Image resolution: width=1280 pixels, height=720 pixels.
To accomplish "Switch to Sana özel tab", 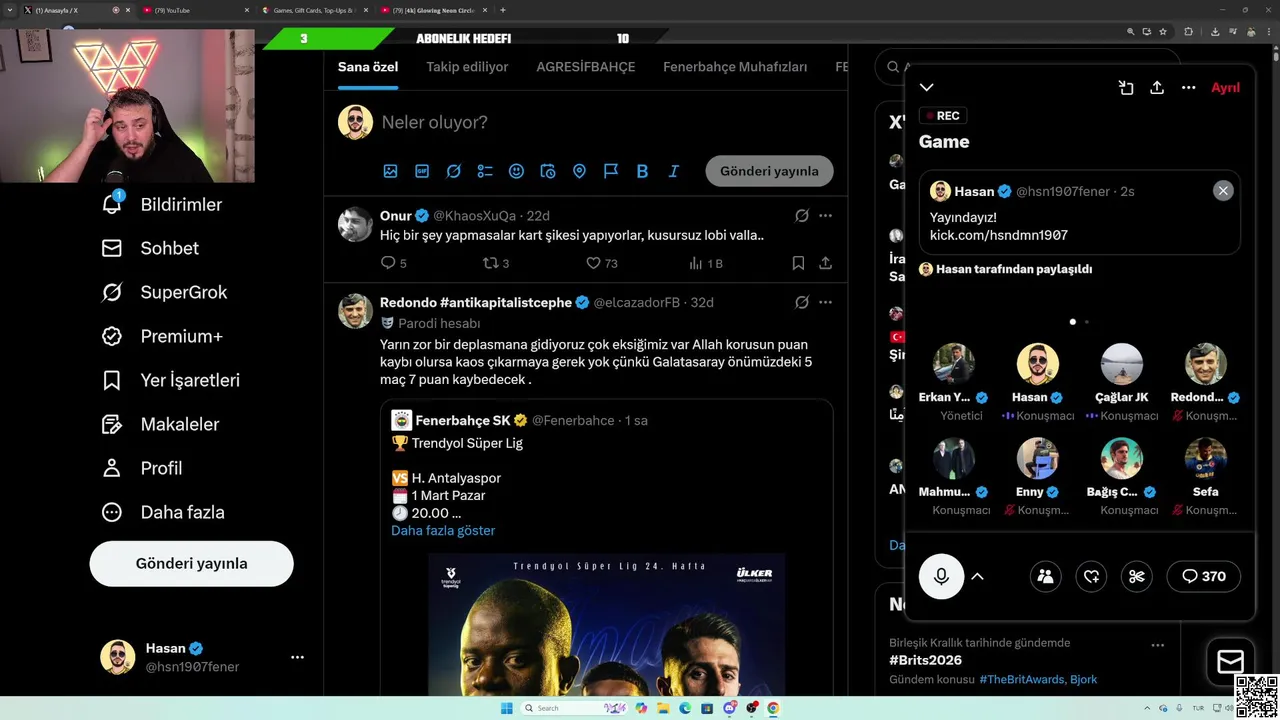I will point(368,67).
